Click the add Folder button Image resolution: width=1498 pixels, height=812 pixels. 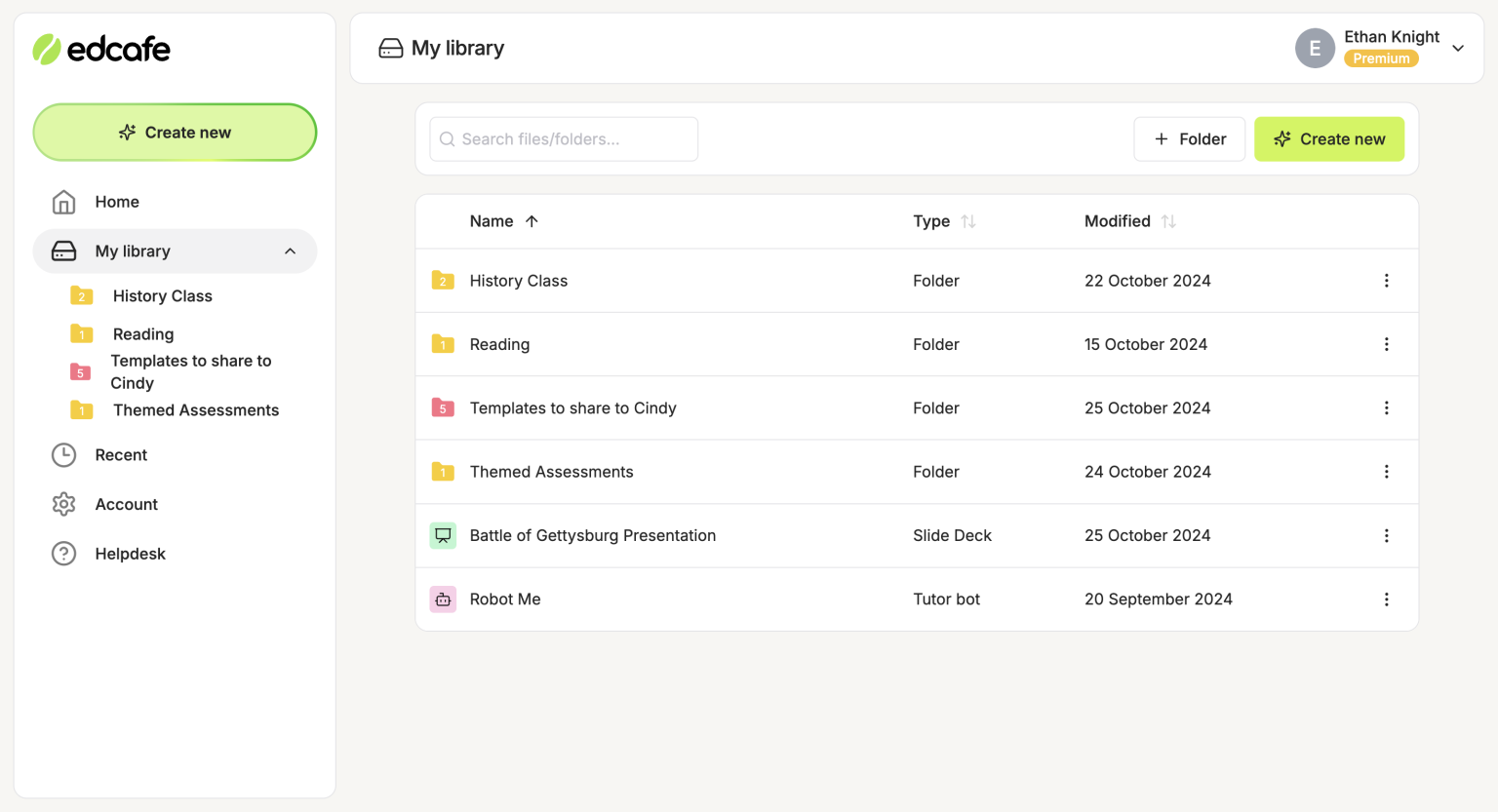1189,139
